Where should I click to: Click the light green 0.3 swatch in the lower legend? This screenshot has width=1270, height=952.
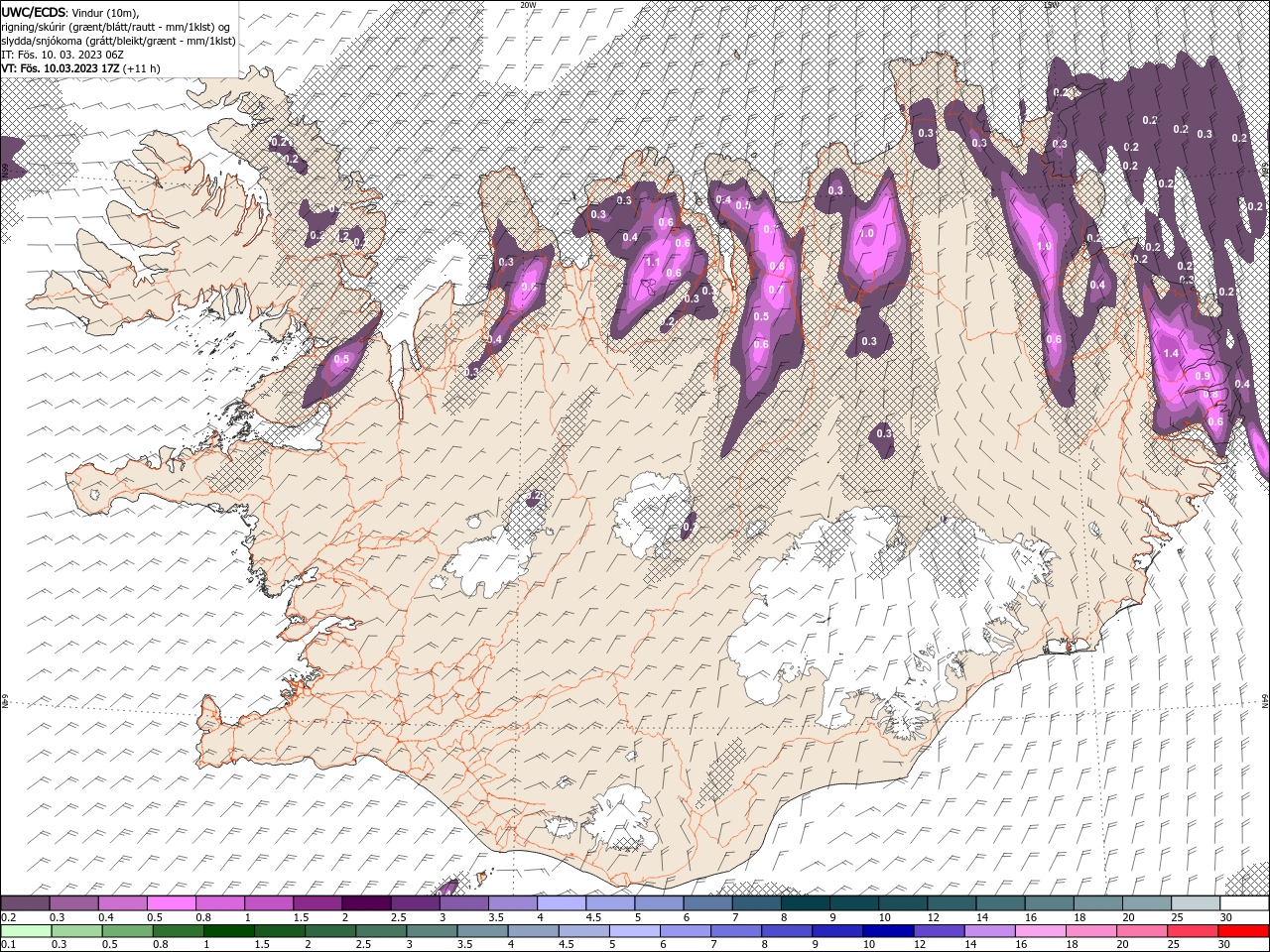tap(76, 931)
